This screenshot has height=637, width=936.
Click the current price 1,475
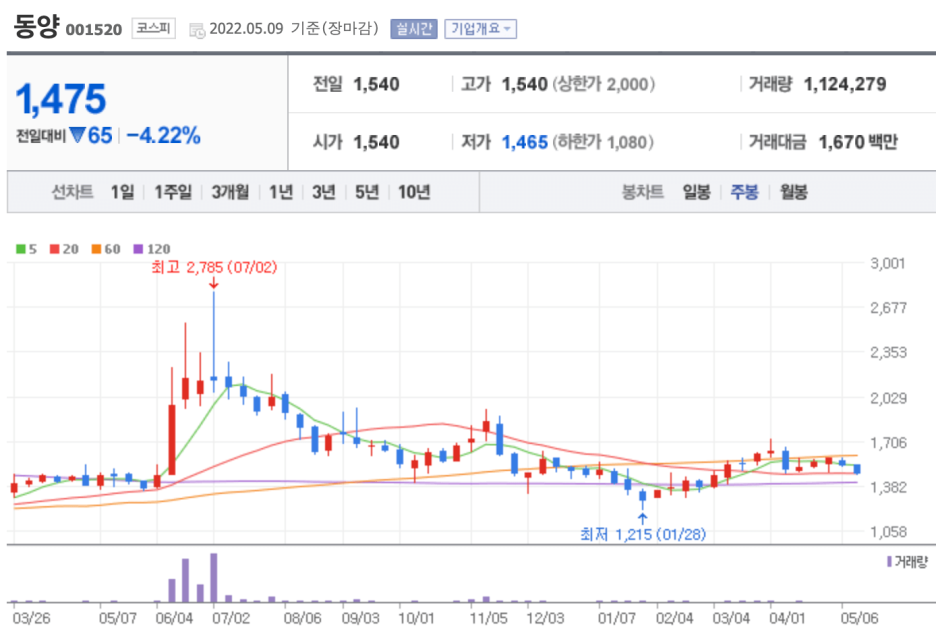tap(61, 99)
